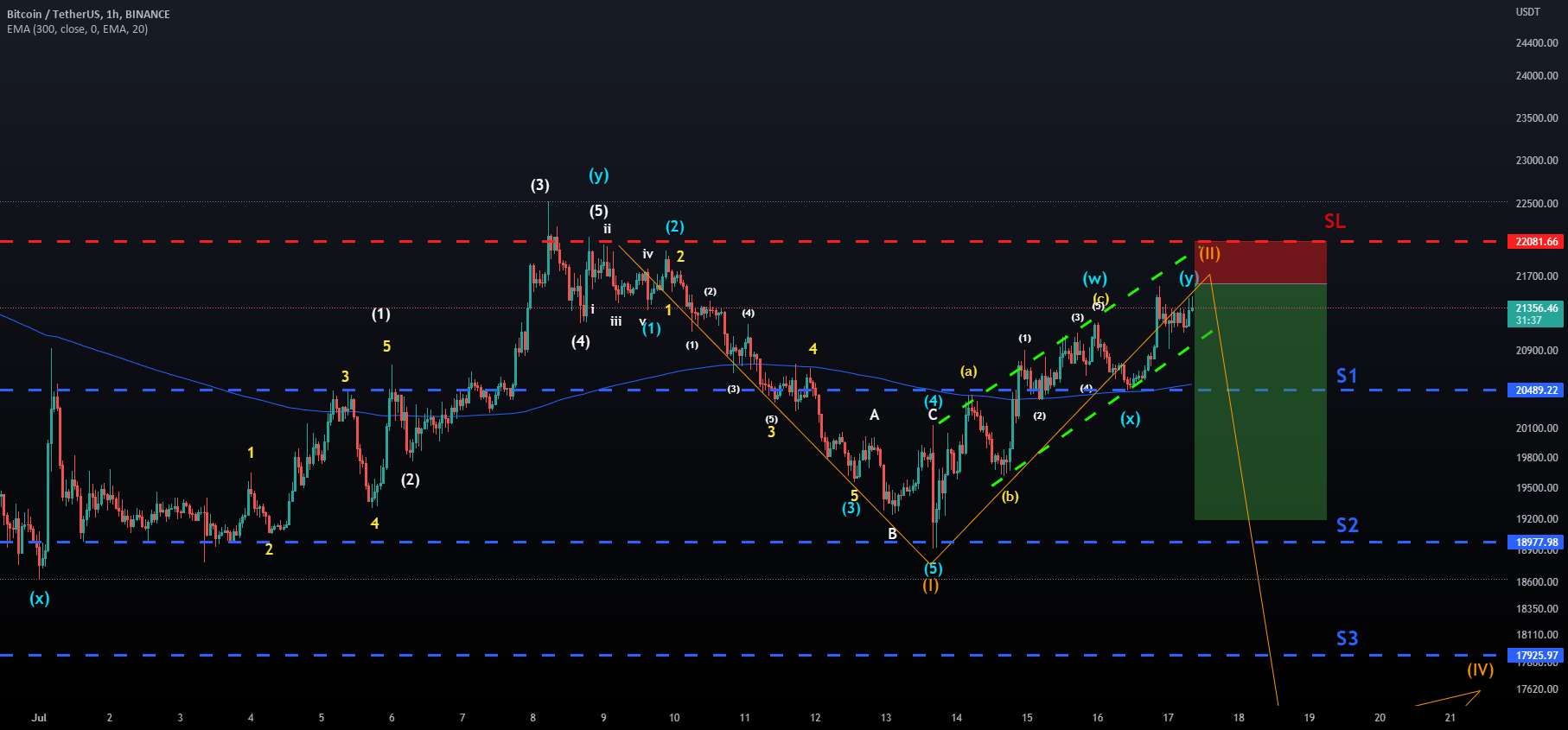
Task: Click the USDT currency label on price axis
Action: tap(1528, 12)
